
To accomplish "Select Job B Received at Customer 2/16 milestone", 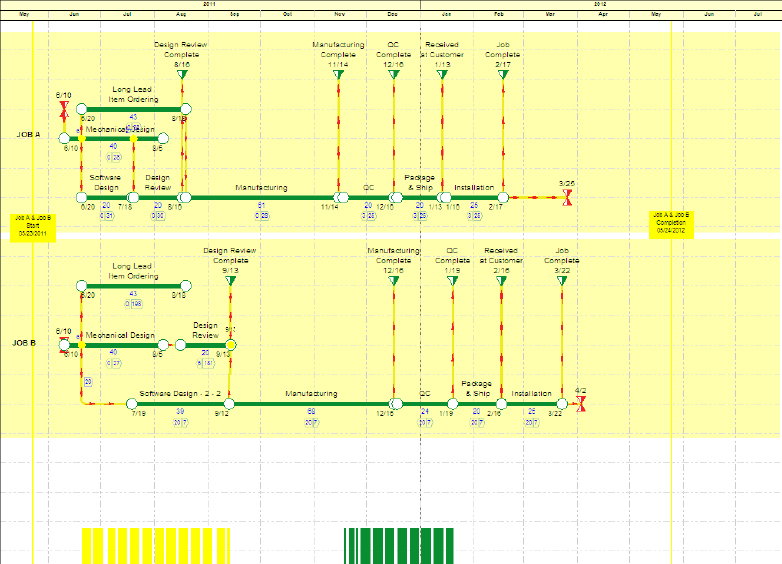I will coord(501,281).
